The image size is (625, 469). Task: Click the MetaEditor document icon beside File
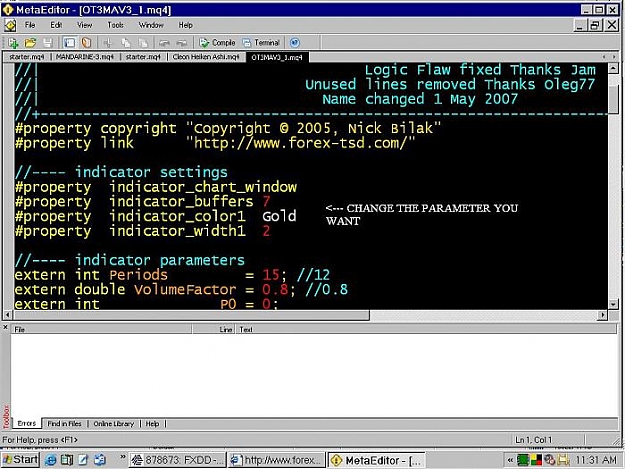(10, 25)
